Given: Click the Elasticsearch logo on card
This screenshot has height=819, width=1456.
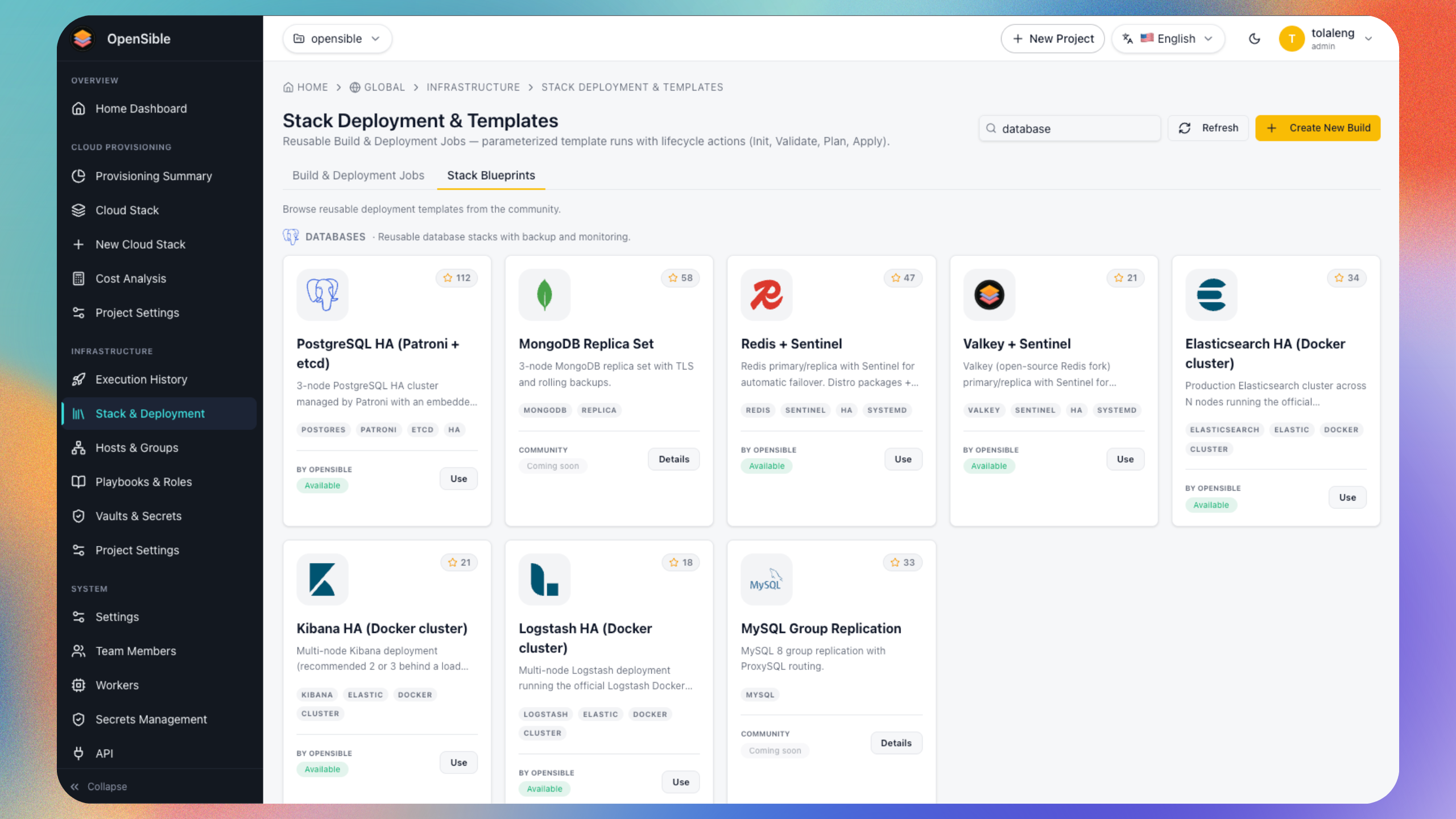Looking at the screenshot, I should pos(1211,295).
